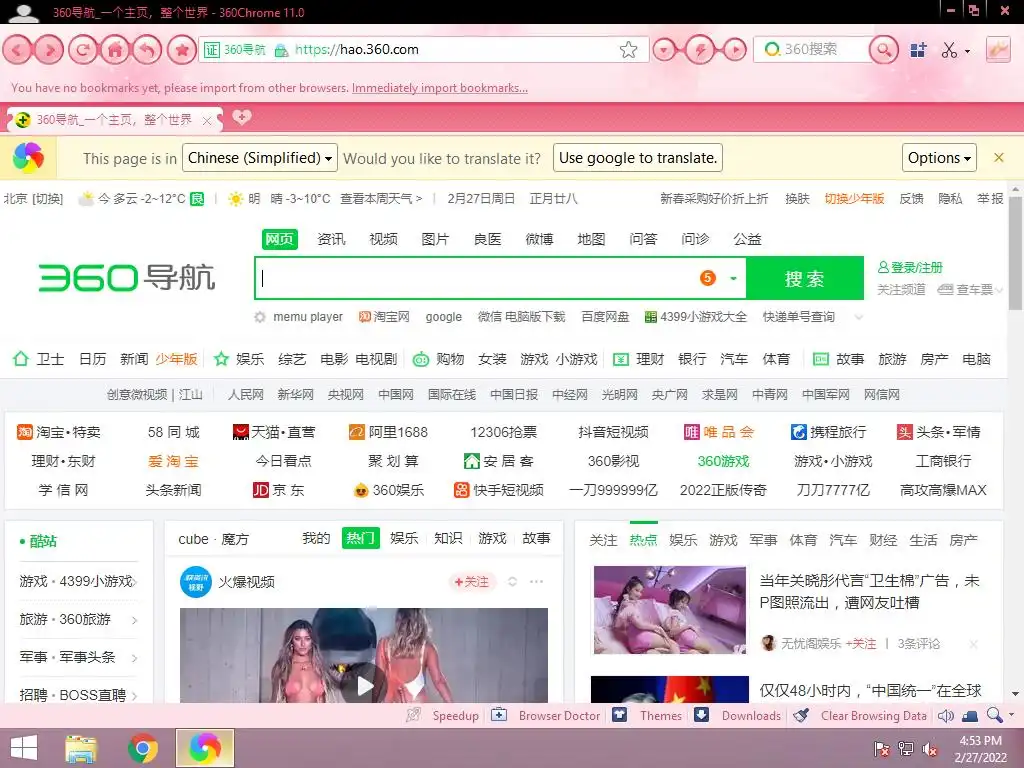The image size is (1024, 768).
Task: Click the green 搜索 search button
Action: [x=805, y=279]
